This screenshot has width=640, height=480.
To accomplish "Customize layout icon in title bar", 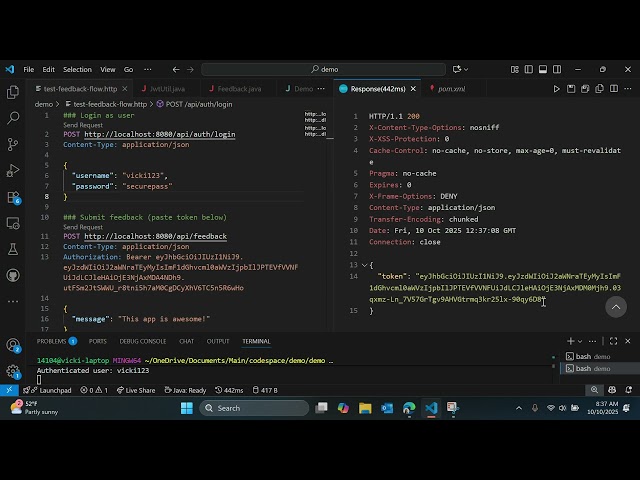I will click(515, 69).
